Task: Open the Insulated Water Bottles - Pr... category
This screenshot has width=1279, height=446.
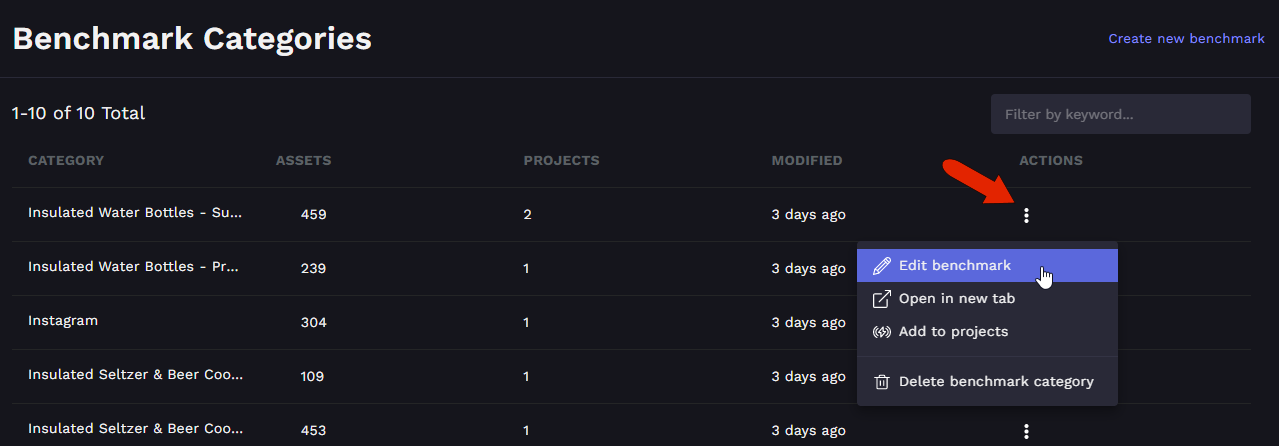Action: click(134, 267)
